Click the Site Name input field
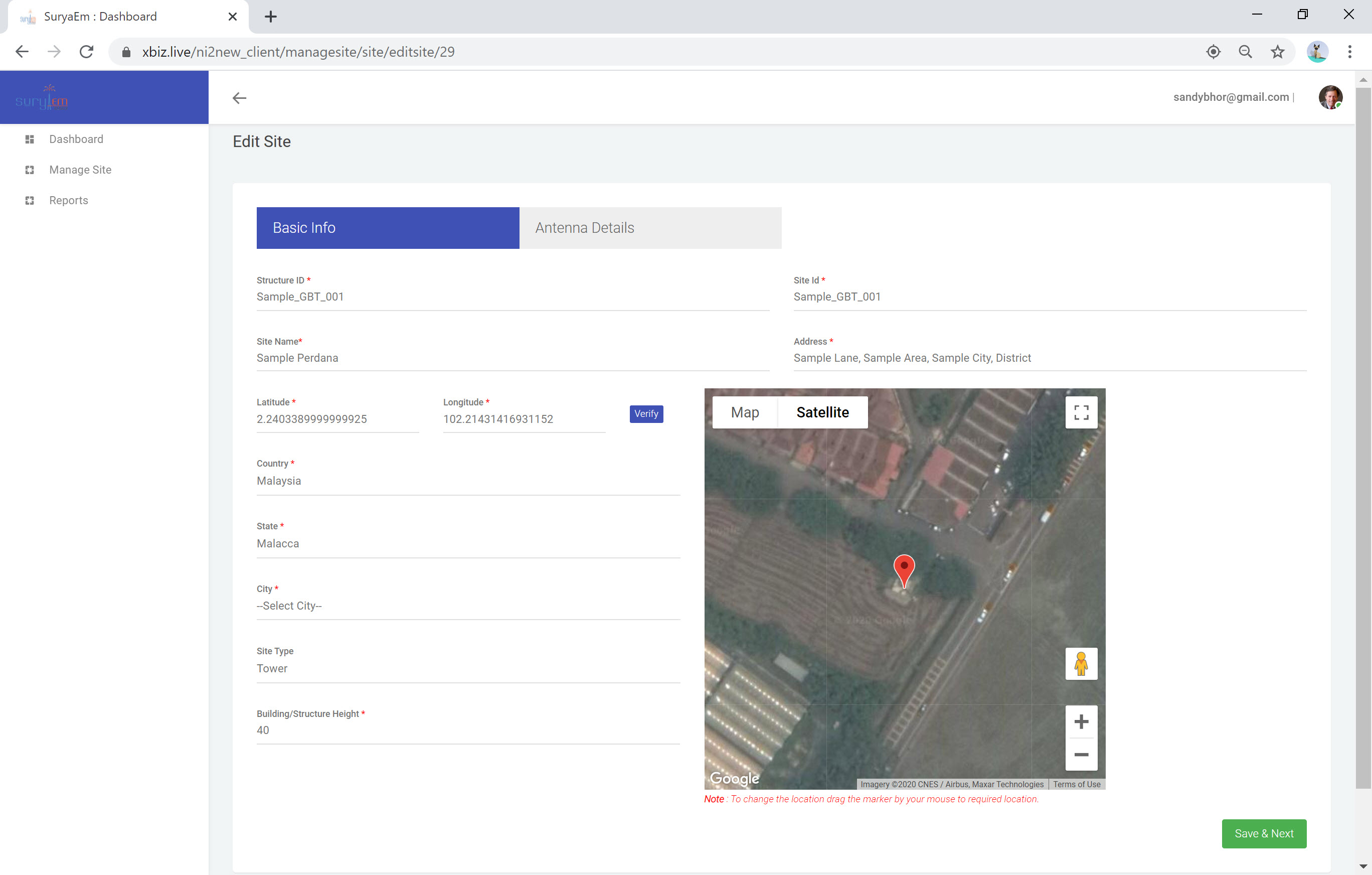This screenshot has height=875, width=1372. pyautogui.click(x=512, y=358)
